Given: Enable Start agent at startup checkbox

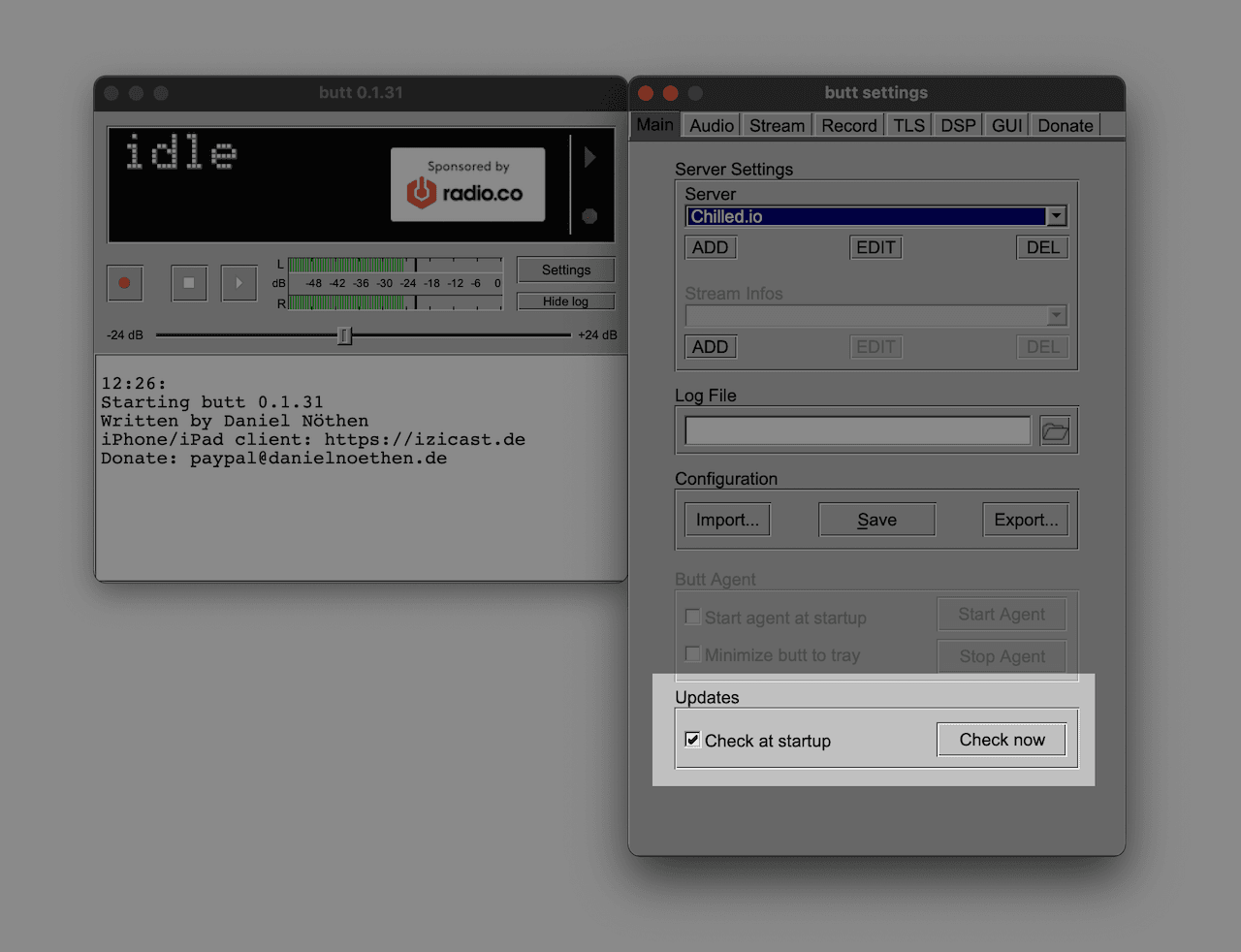Looking at the screenshot, I should pos(693,617).
